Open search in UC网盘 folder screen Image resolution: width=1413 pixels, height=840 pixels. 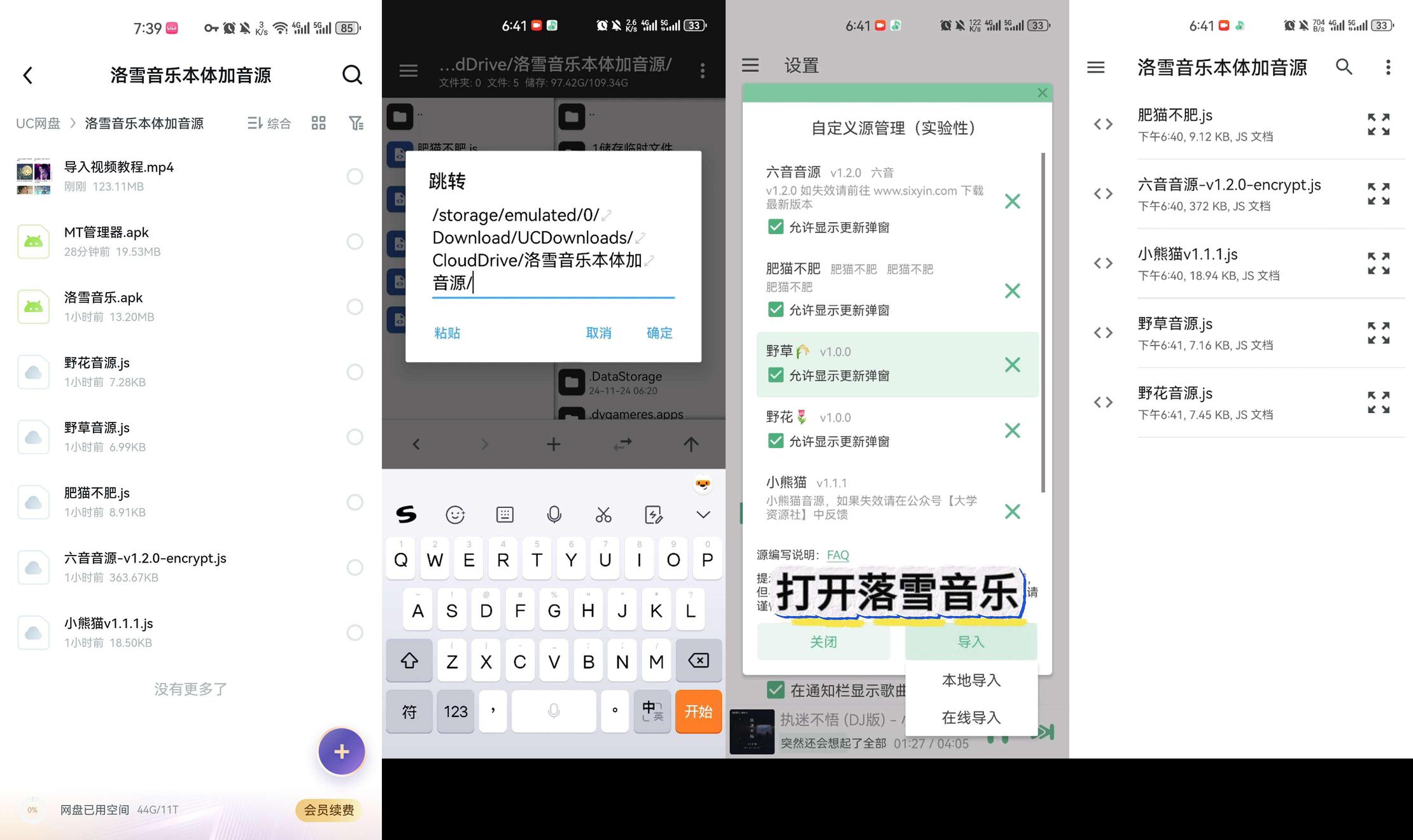click(352, 75)
